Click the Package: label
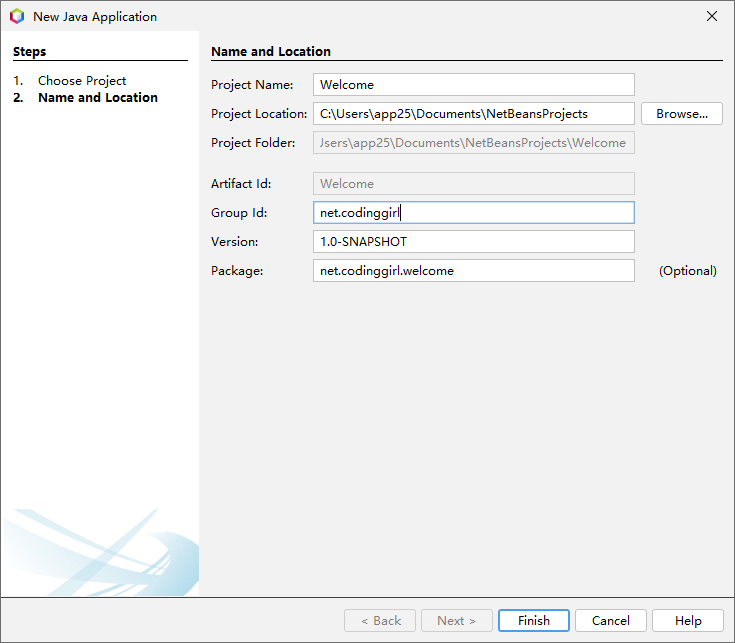The height and width of the screenshot is (643, 735). [x=237, y=271]
